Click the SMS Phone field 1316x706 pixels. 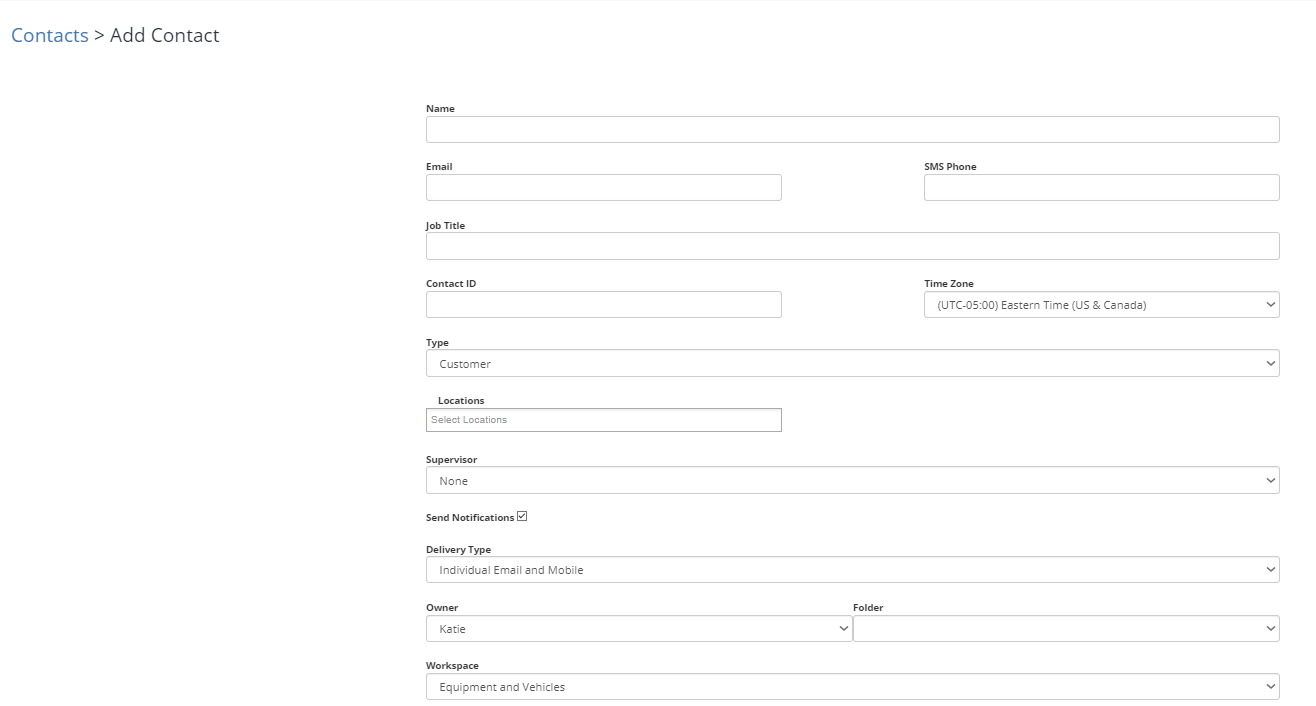[1102, 187]
